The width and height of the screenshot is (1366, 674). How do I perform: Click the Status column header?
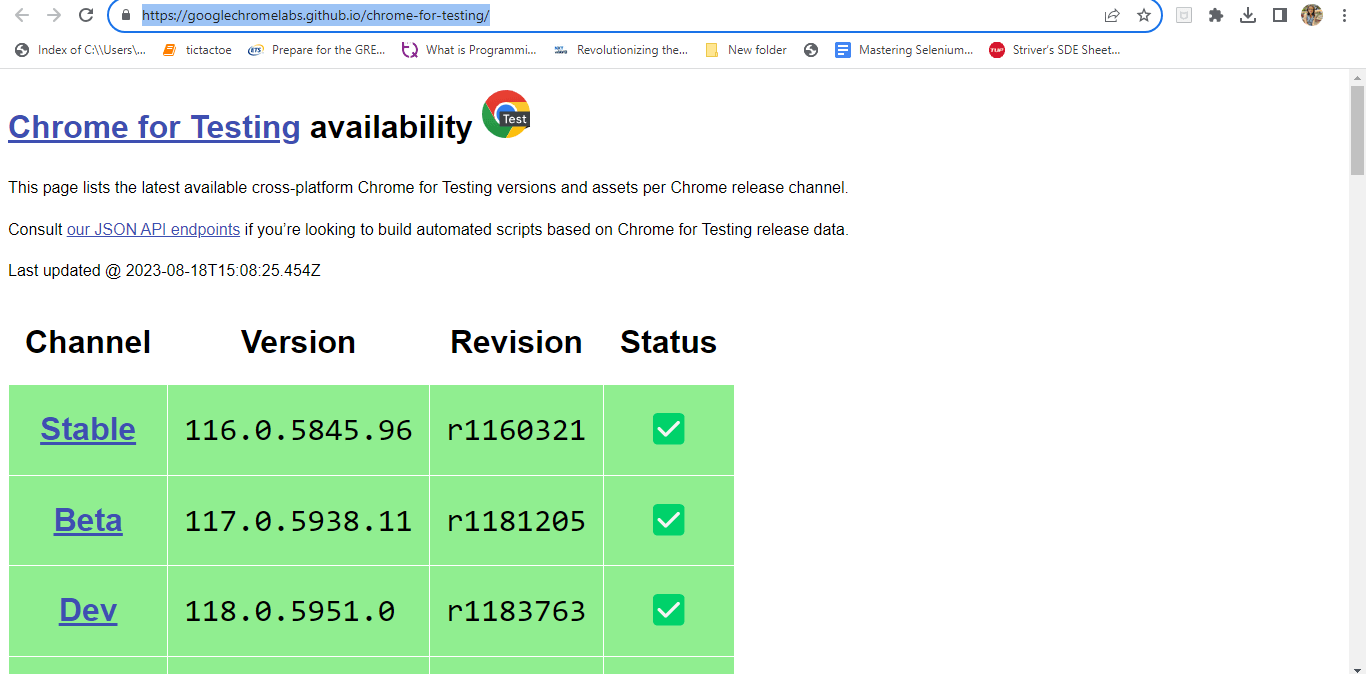(668, 342)
